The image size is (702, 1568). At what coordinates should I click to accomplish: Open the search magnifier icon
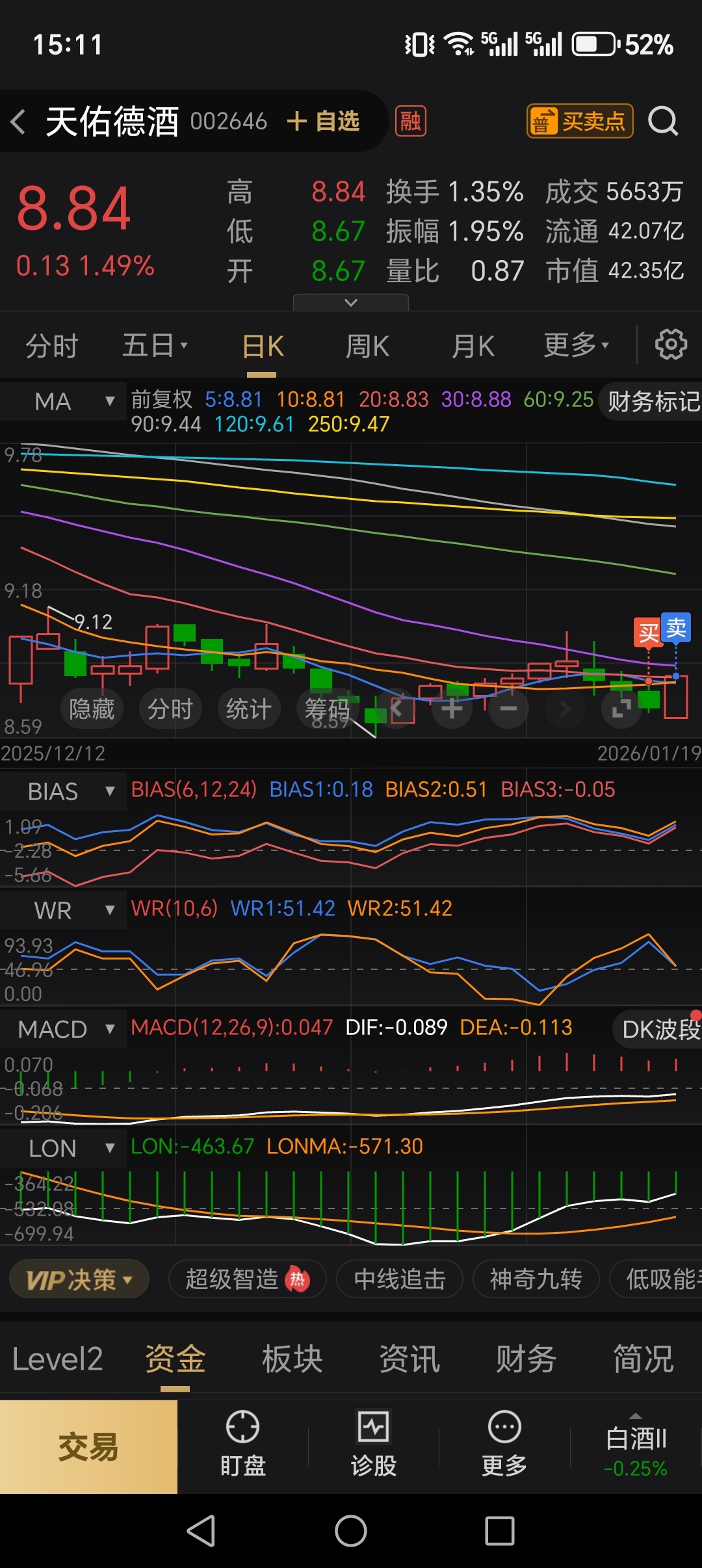pyautogui.click(x=663, y=121)
